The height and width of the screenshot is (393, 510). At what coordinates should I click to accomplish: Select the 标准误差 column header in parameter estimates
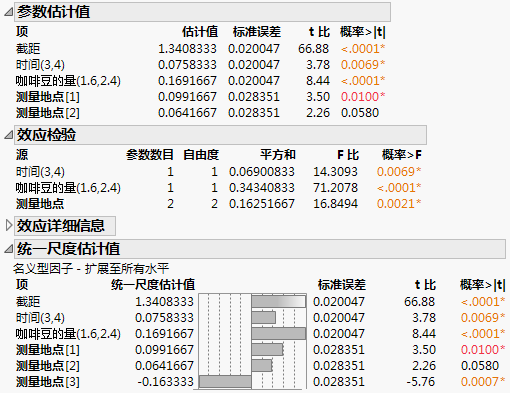(x=257, y=32)
